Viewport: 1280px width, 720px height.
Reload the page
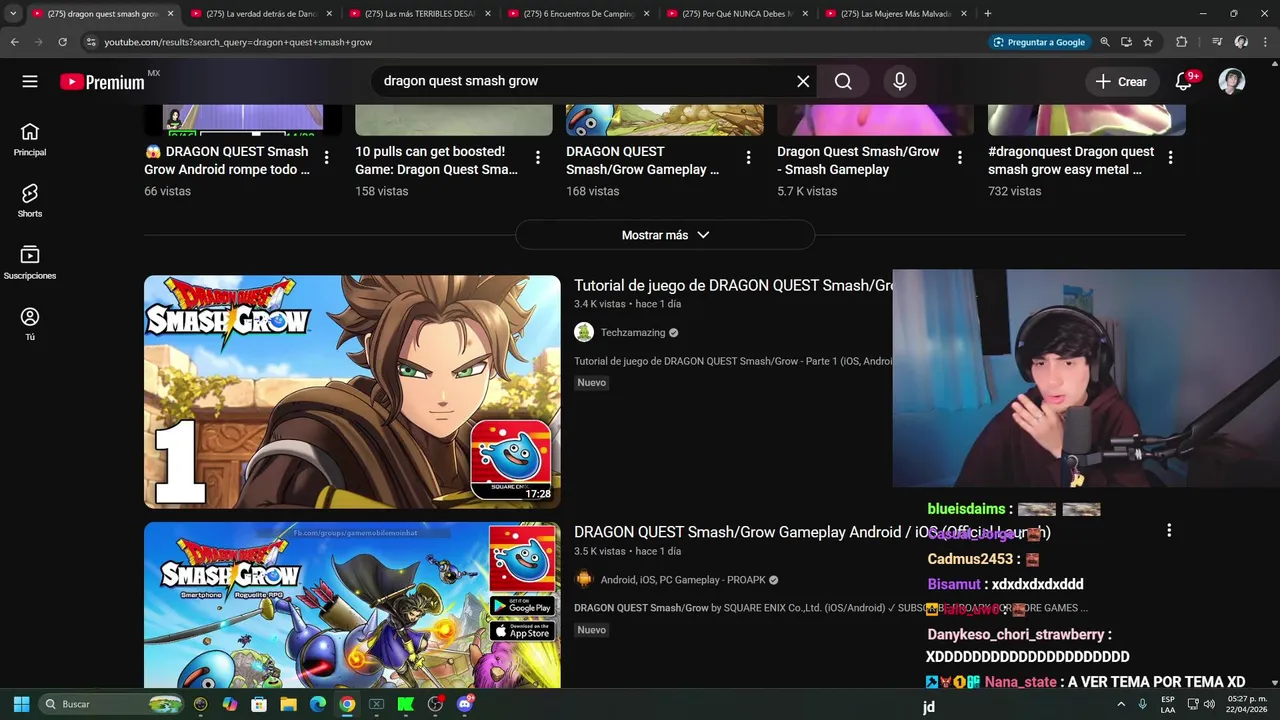(x=62, y=42)
